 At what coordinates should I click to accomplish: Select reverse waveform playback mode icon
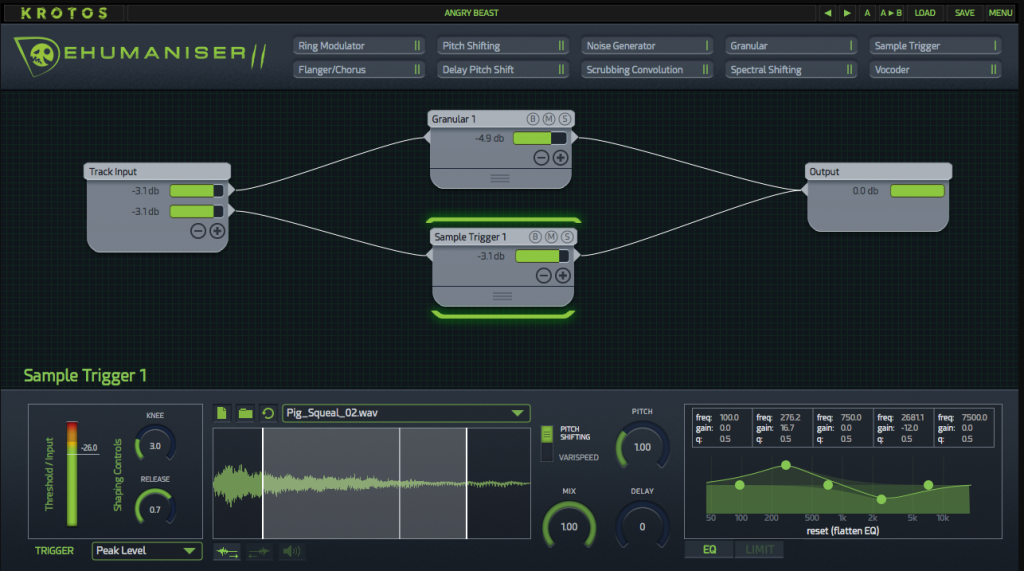tap(259, 552)
